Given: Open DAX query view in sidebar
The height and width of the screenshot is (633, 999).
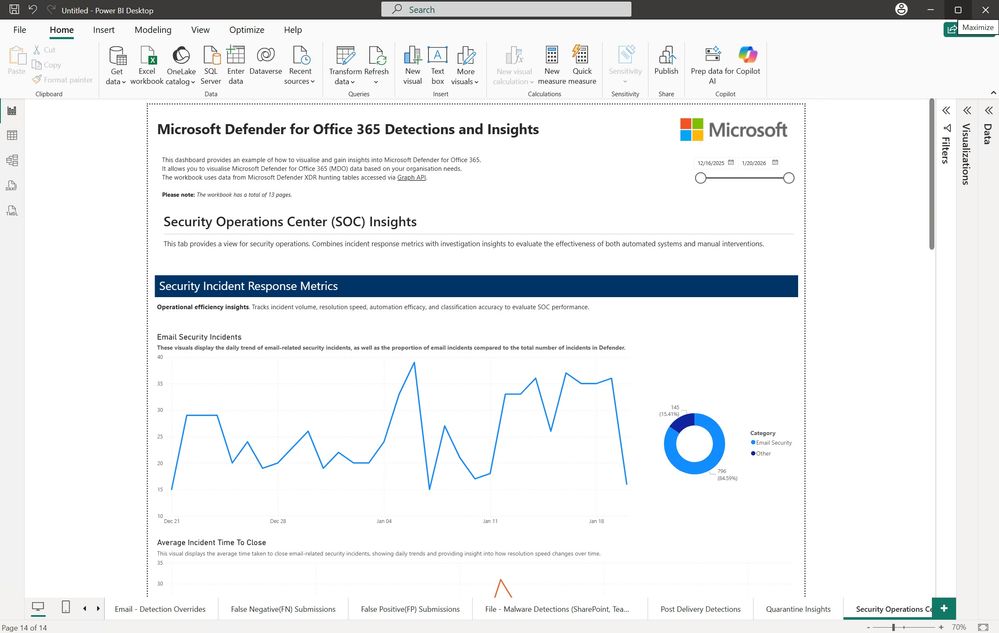Looking at the screenshot, I should [x=11, y=185].
